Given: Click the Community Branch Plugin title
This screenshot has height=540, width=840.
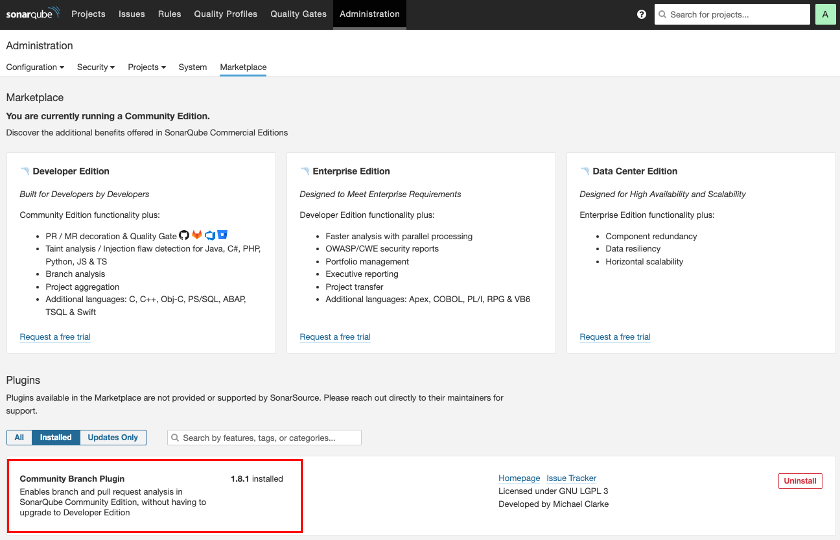Looking at the screenshot, I should [72, 479].
